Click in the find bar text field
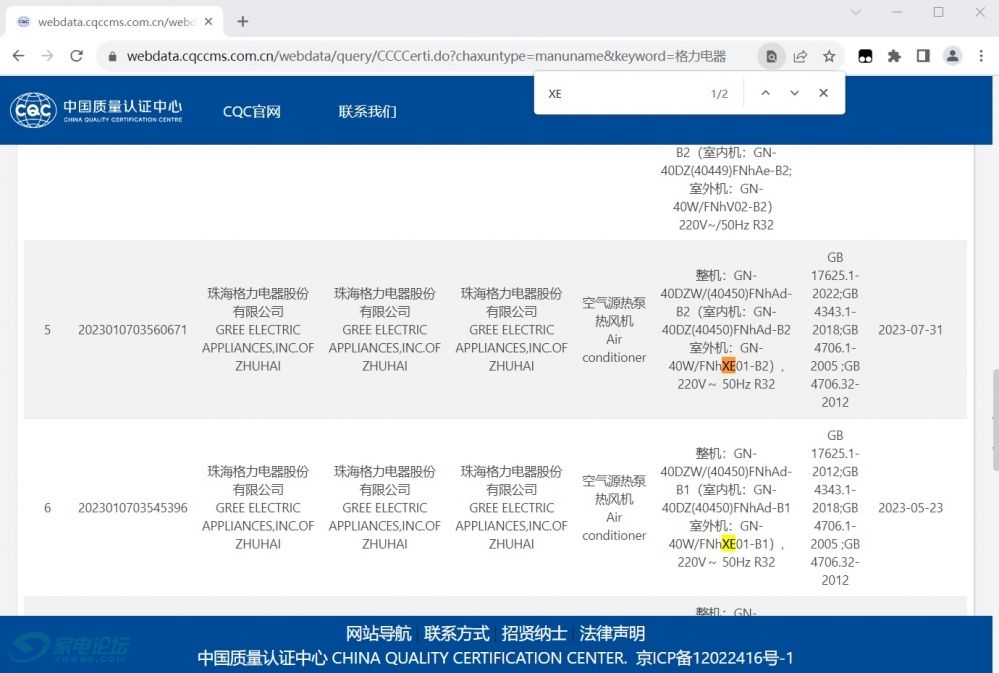 click(620, 93)
